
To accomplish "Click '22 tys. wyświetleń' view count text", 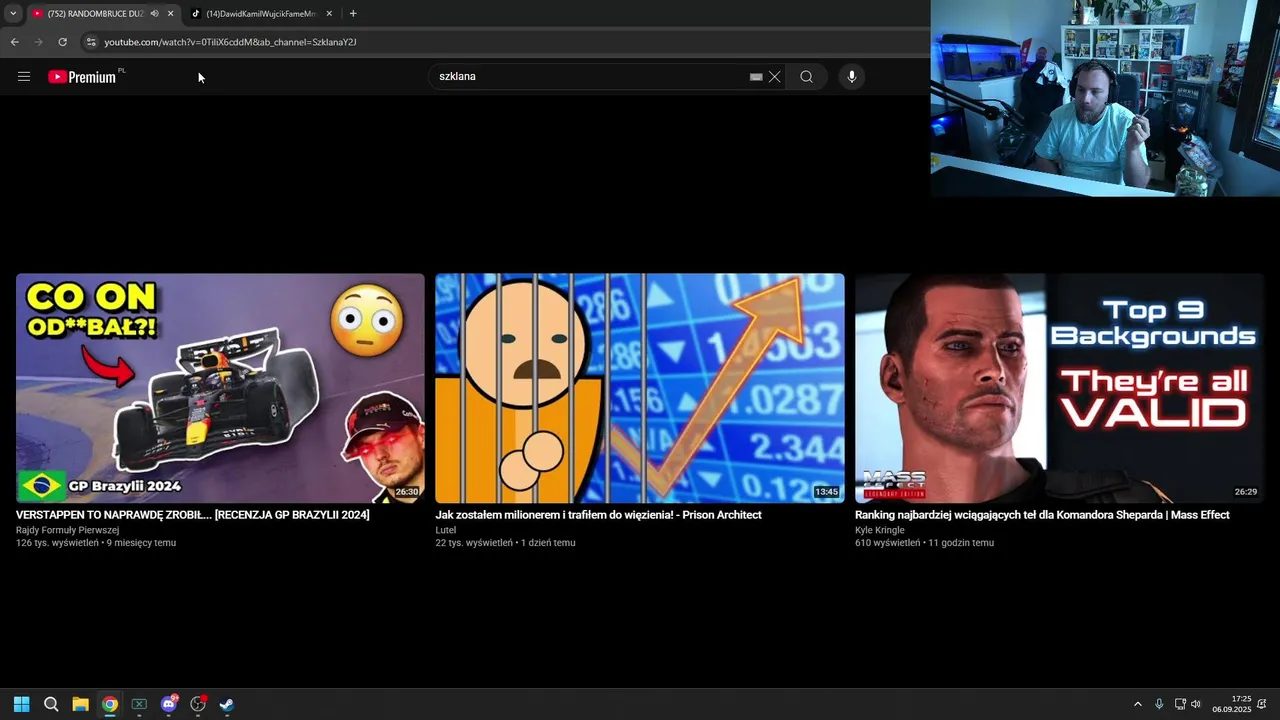I will [474, 543].
